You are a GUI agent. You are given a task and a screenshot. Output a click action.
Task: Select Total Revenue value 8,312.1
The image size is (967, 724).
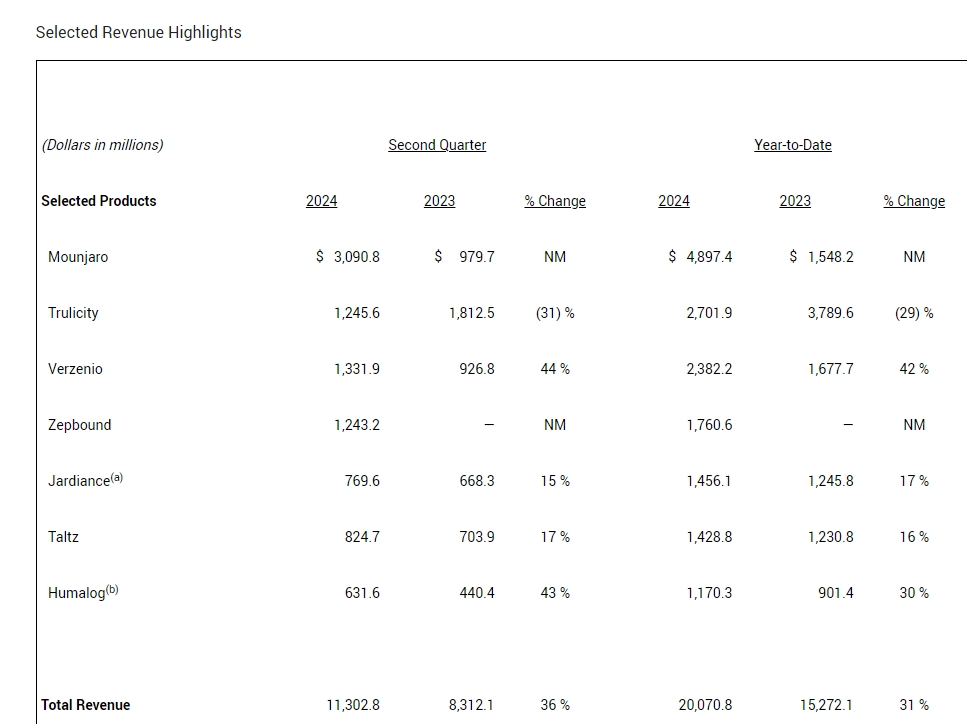pos(471,705)
